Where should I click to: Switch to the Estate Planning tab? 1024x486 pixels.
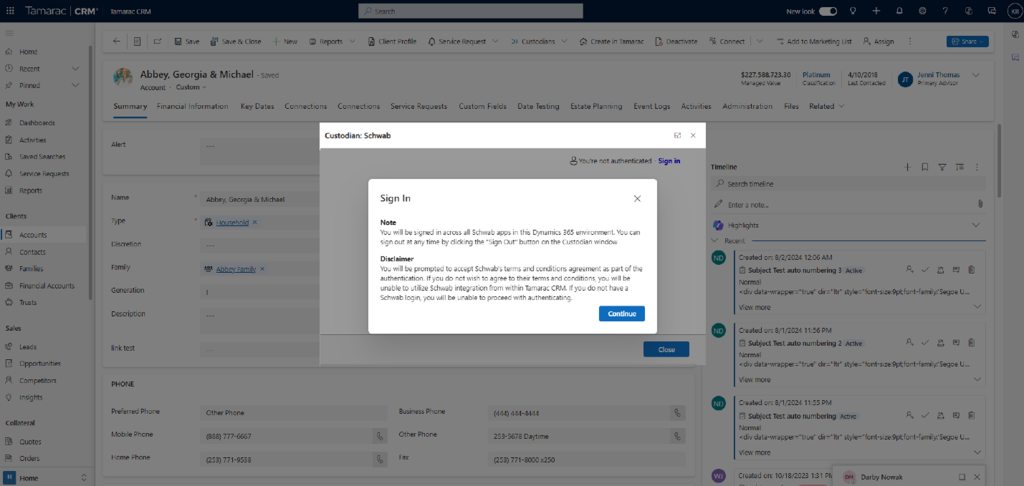click(x=596, y=106)
